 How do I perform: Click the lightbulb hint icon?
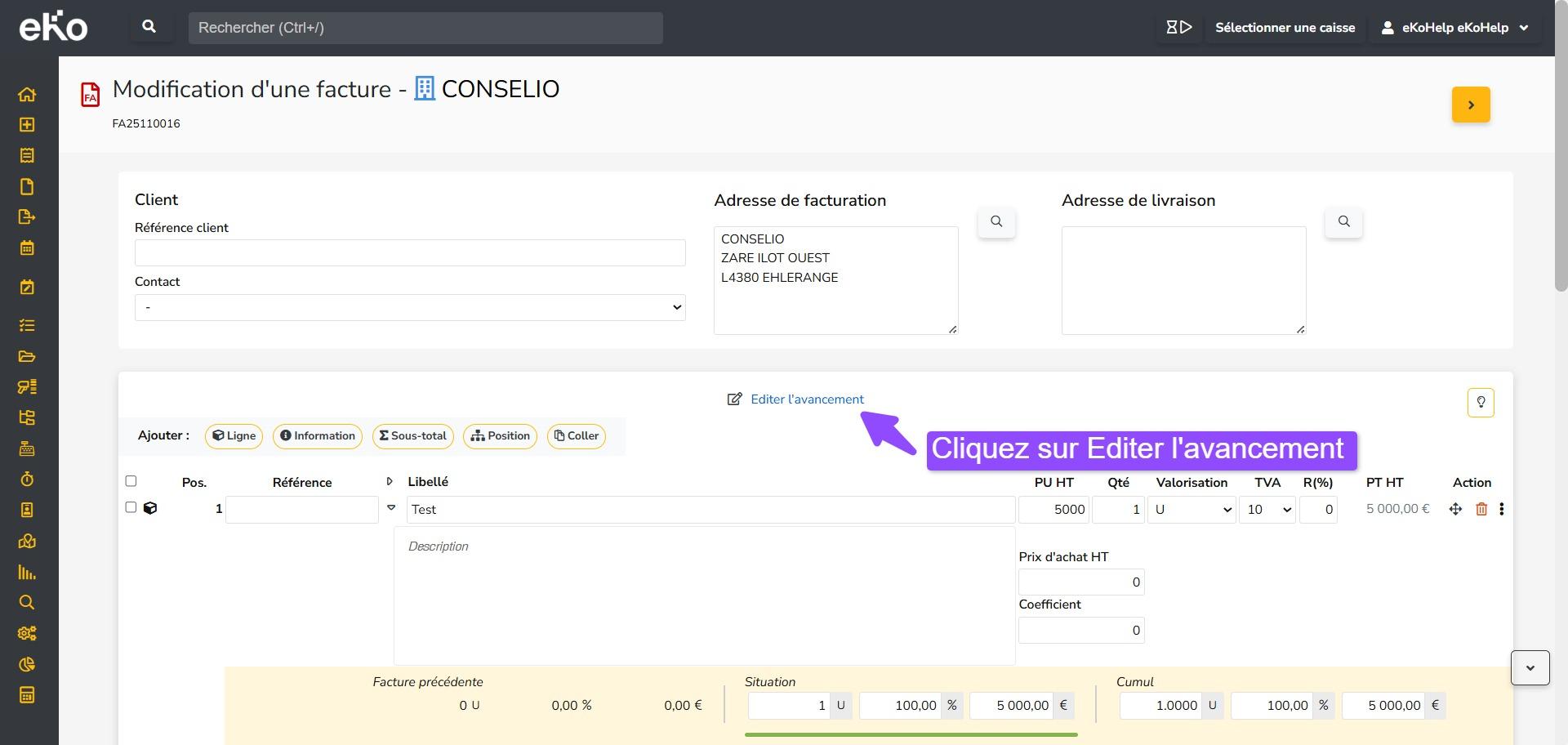click(x=1480, y=402)
